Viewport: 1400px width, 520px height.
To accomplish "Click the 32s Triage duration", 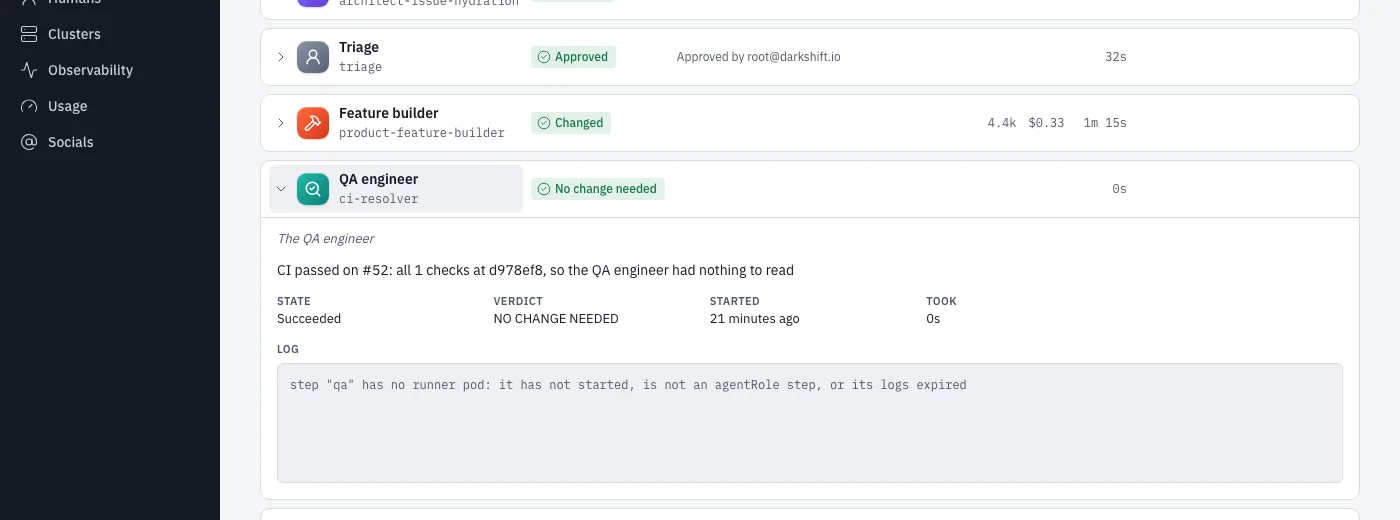I will [x=1116, y=57].
